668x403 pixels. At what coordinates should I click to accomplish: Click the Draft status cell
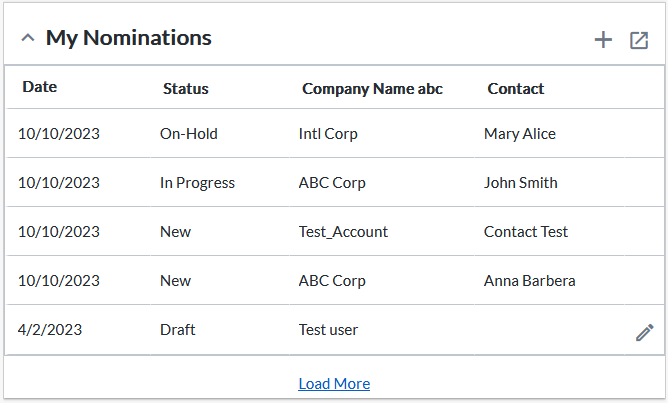(x=178, y=330)
